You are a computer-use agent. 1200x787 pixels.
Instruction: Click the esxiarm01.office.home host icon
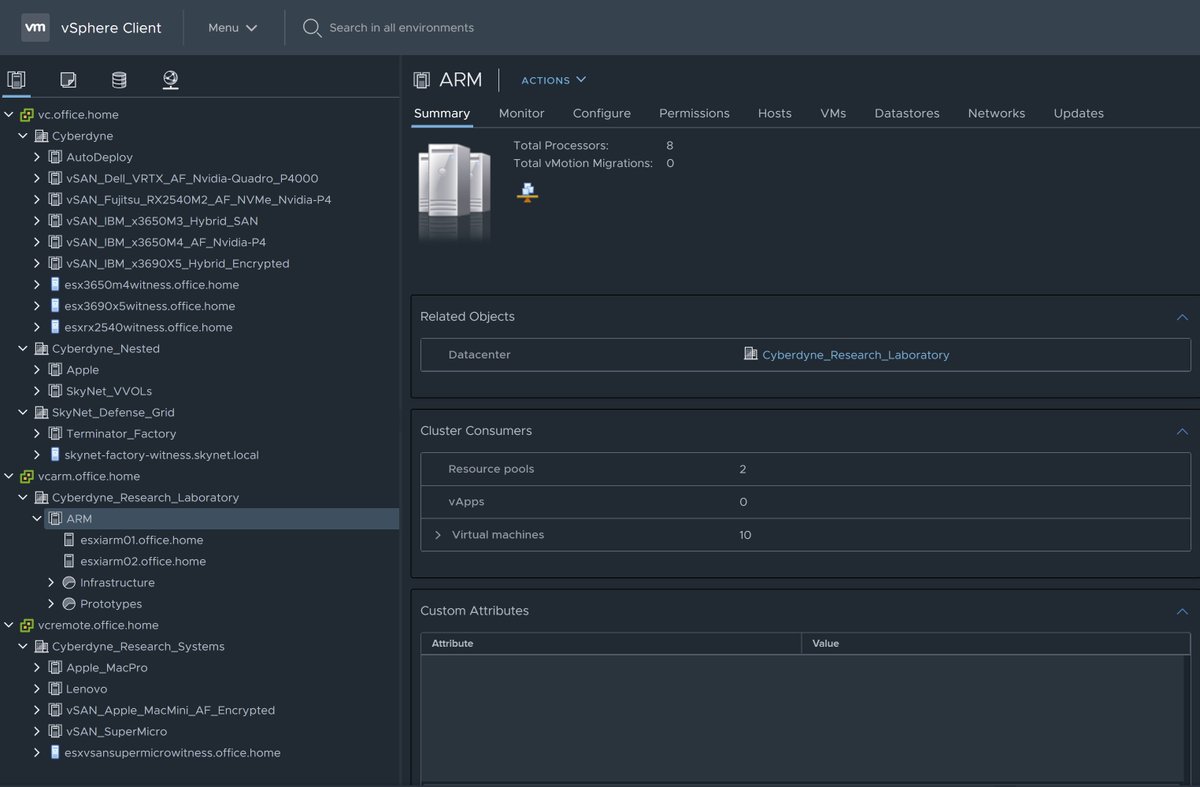click(69, 540)
